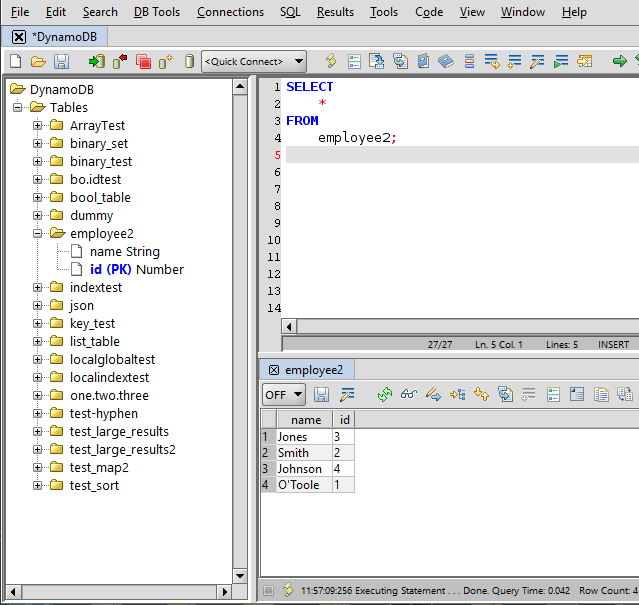Expand the localglobaltest table

pos(37,359)
